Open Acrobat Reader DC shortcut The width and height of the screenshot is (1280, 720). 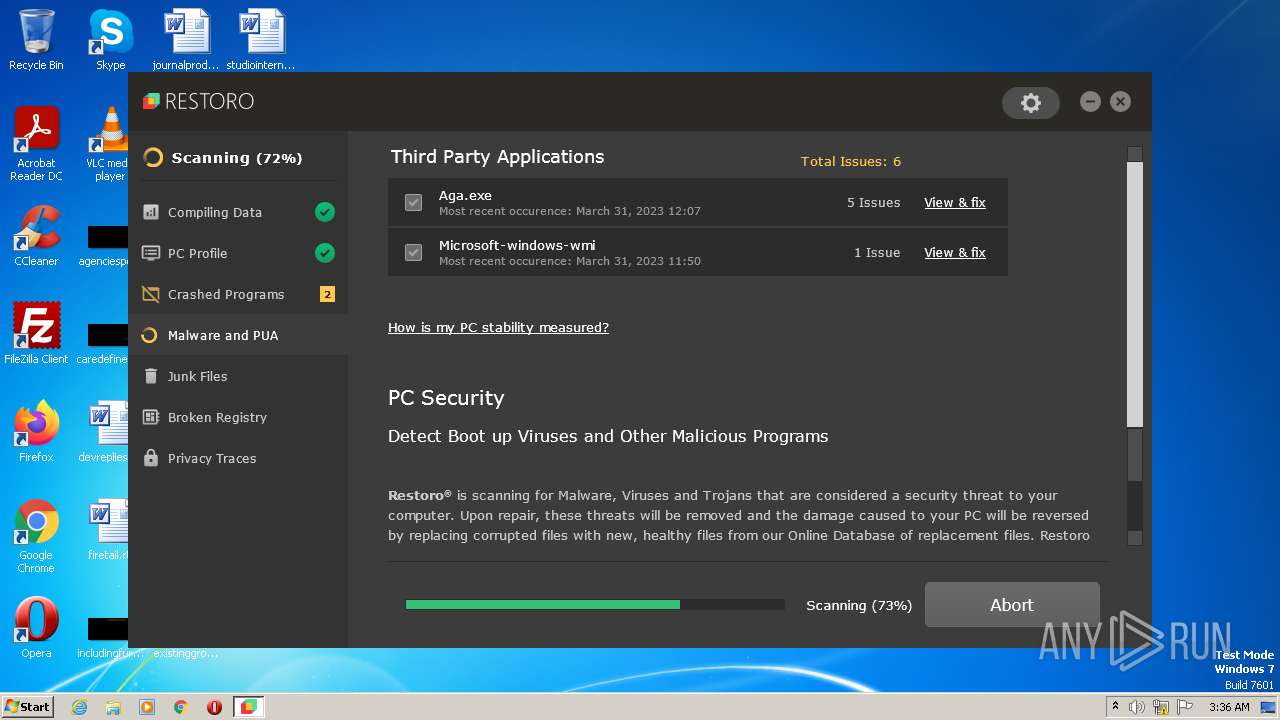(x=36, y=145)
